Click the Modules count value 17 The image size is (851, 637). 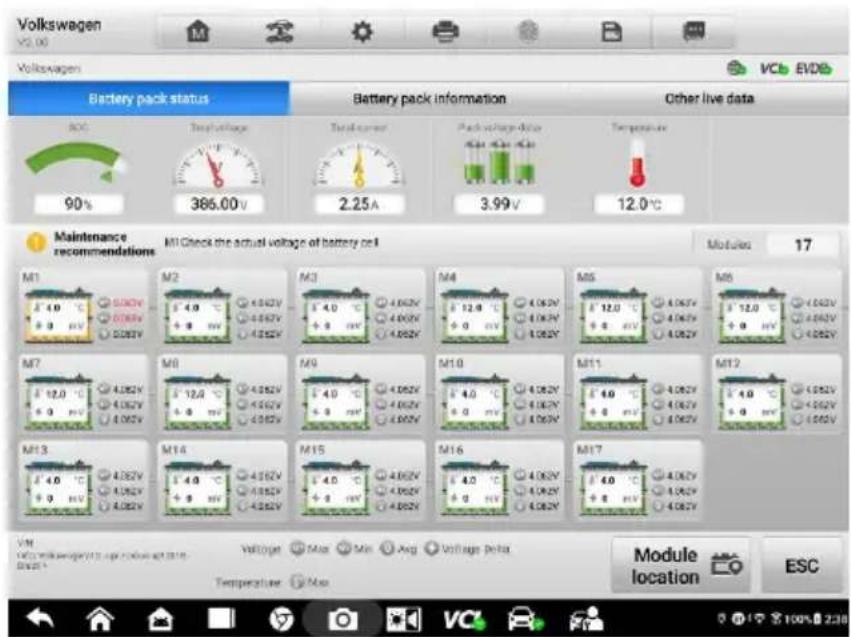click(x=803, y=245)
